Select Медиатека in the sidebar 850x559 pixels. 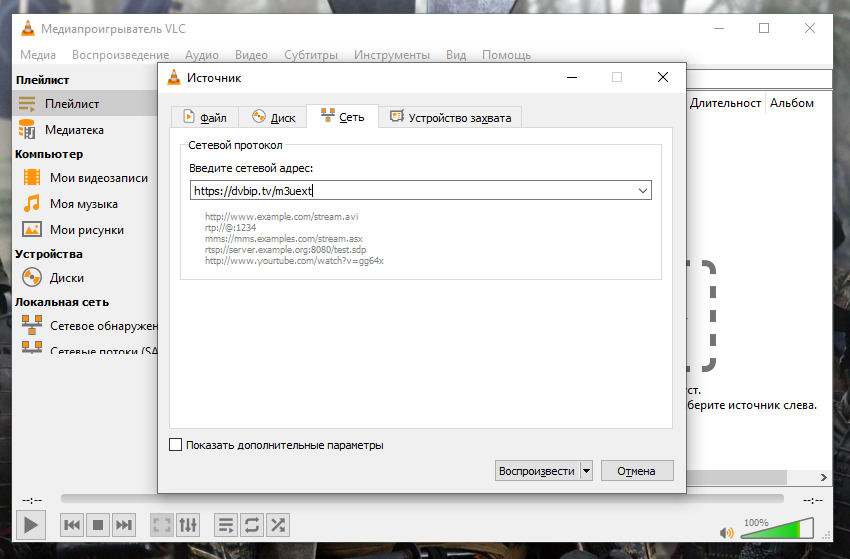click(76, 130)
